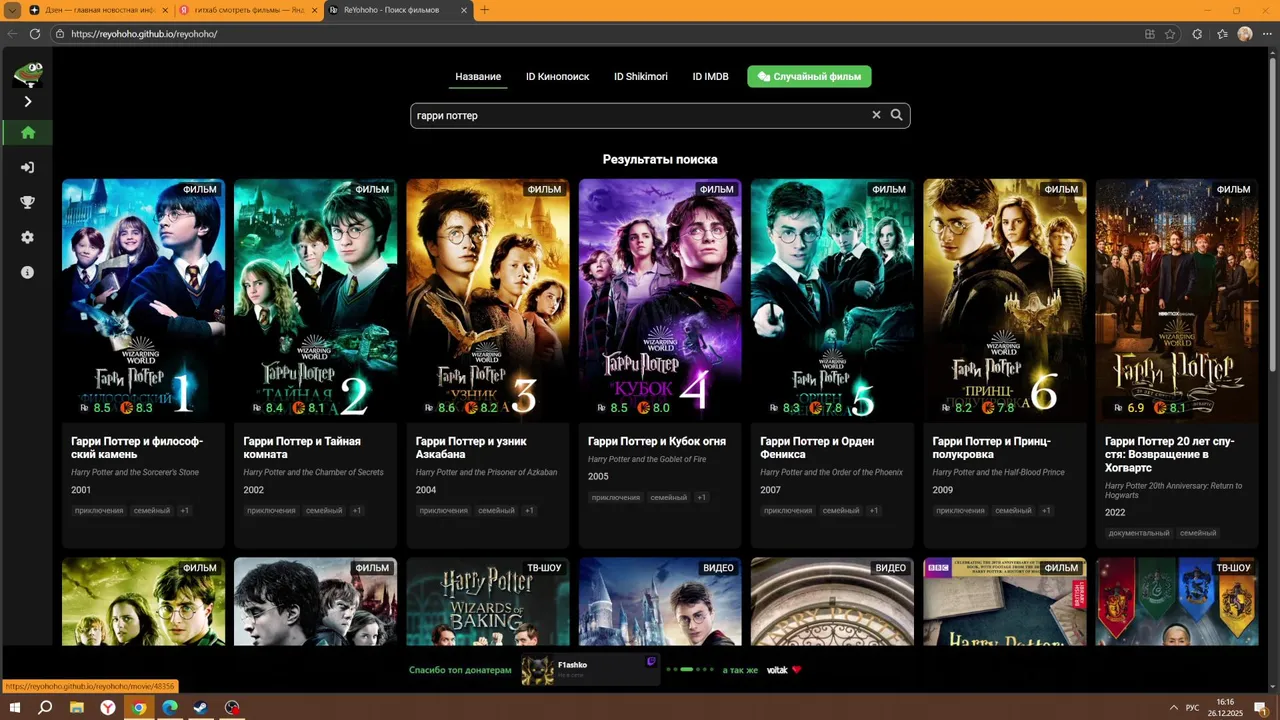Click the Случайный фильм button

click(x=809, y=77)
